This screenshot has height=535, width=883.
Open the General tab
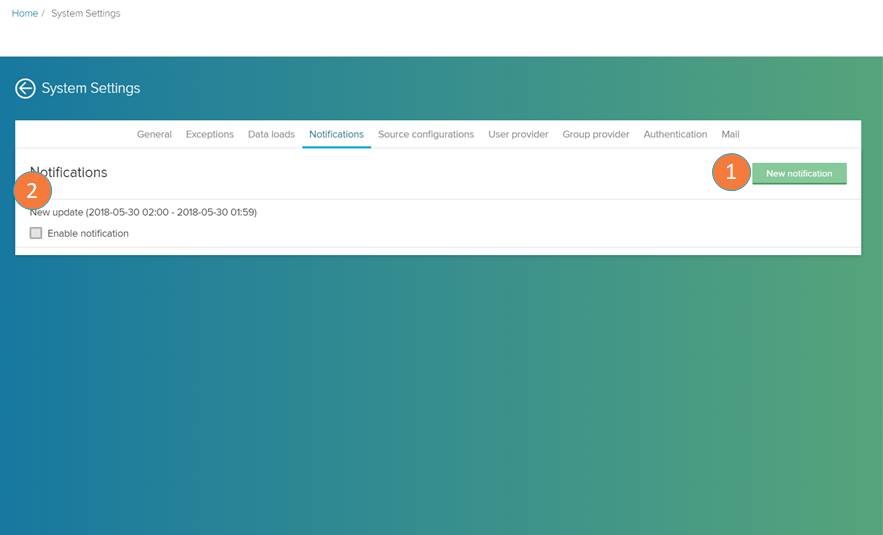154,134
